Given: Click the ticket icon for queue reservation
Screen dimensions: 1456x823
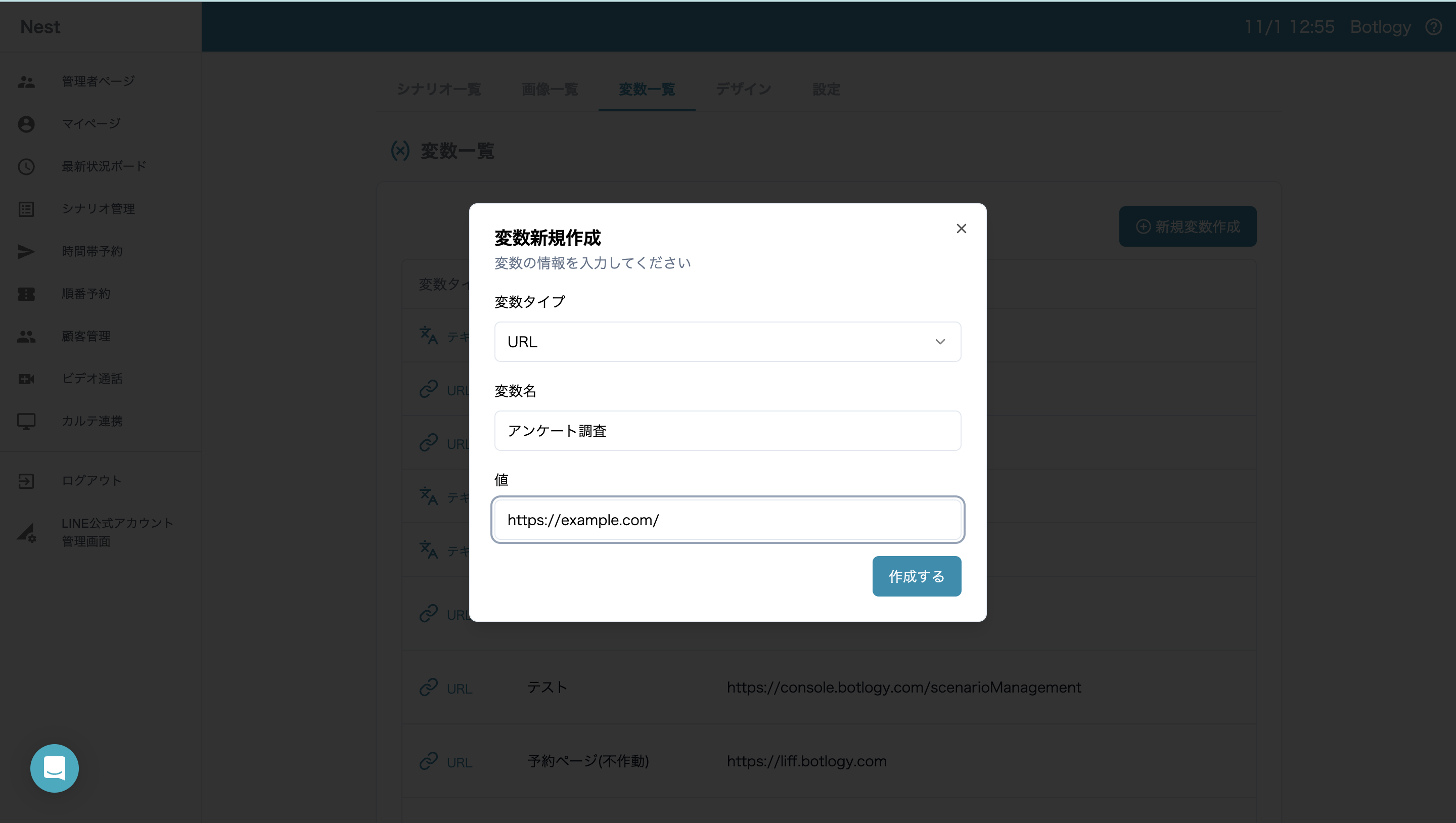Looking at the screenshot, I should point(26,294).
